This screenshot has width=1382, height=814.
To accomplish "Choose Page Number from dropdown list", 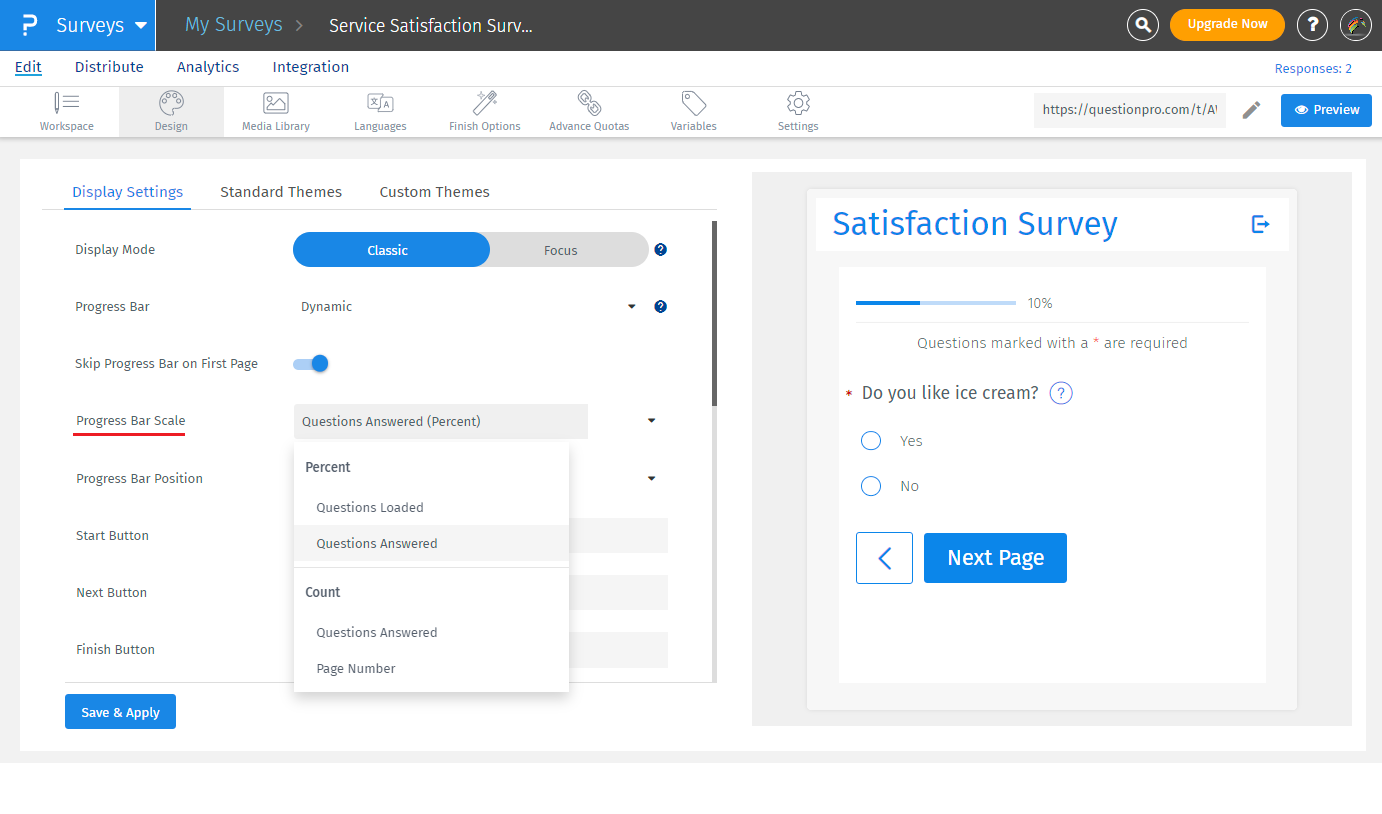I will pyautogui.click(x=356, y=669).
